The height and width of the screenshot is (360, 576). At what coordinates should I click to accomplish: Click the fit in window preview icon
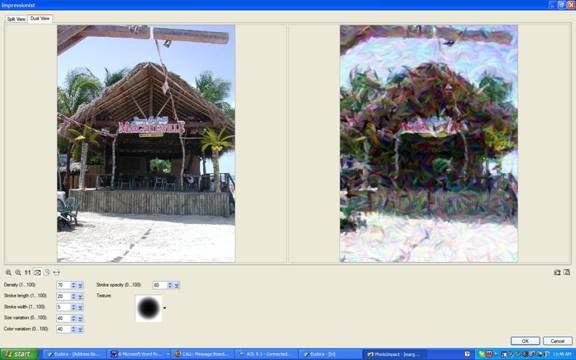click(37, 273)
